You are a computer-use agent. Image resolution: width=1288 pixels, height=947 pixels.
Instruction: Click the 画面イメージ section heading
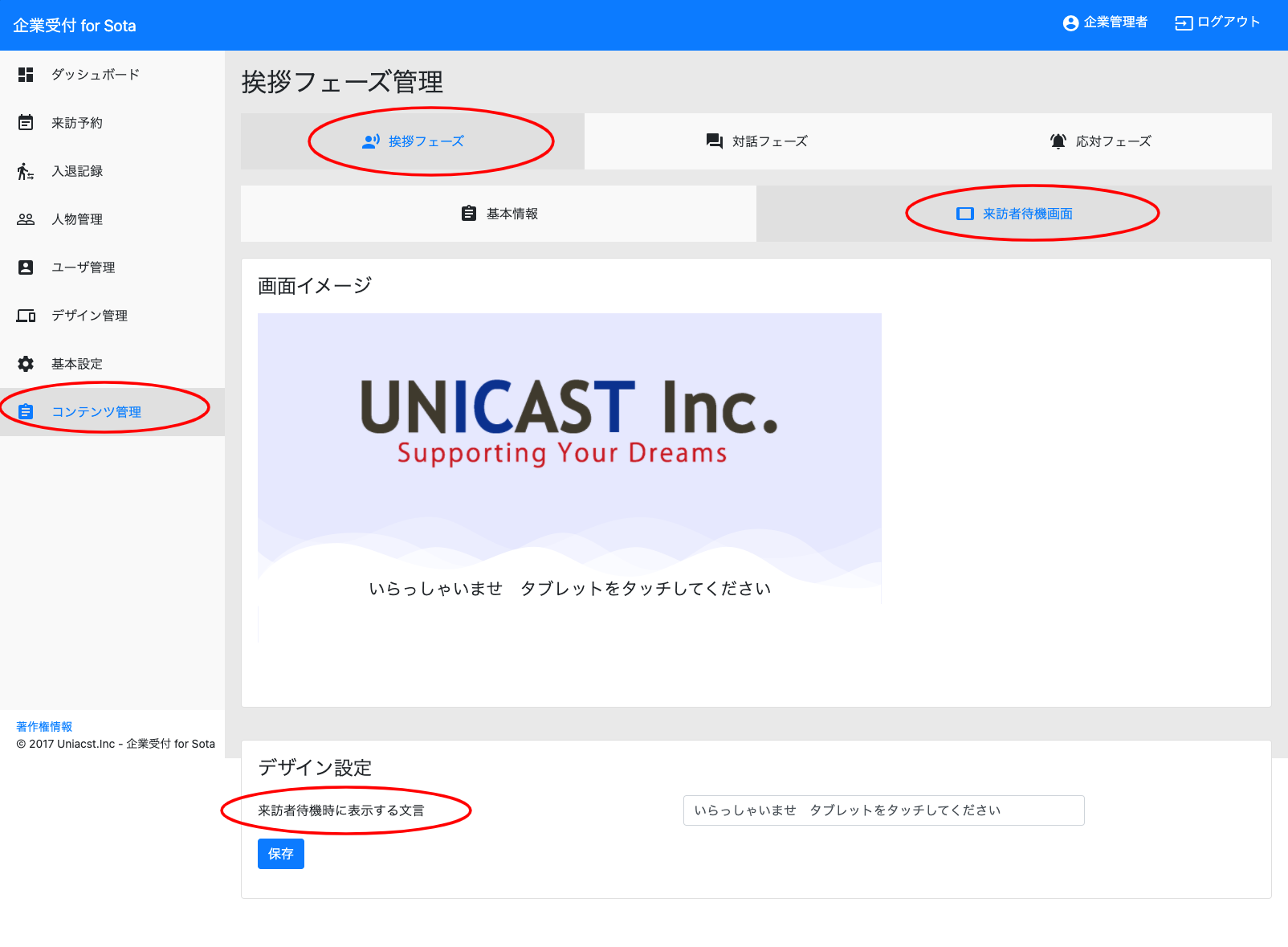(315, 286)
